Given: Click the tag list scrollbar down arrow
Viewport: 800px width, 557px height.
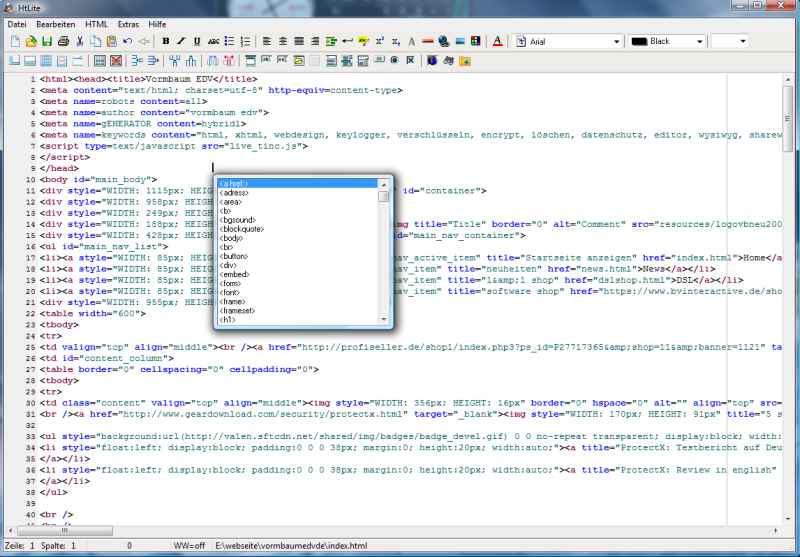Looking at the screenshot, I should point(384,319).
